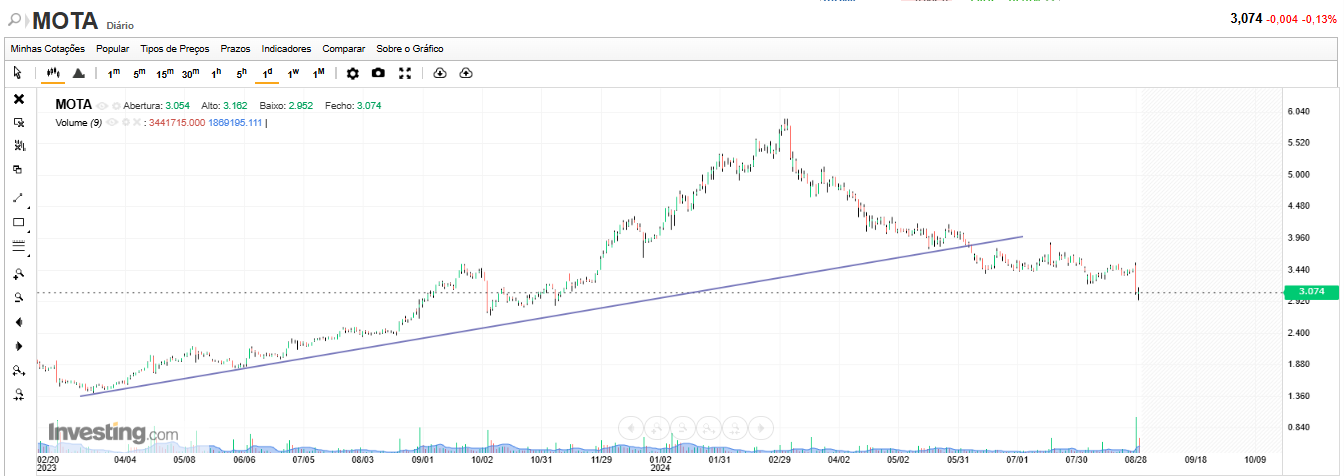The width and height of the screenshot is (1344, 476).
Task: Open the Prazos dropdown menu
Action: [235, 48]
